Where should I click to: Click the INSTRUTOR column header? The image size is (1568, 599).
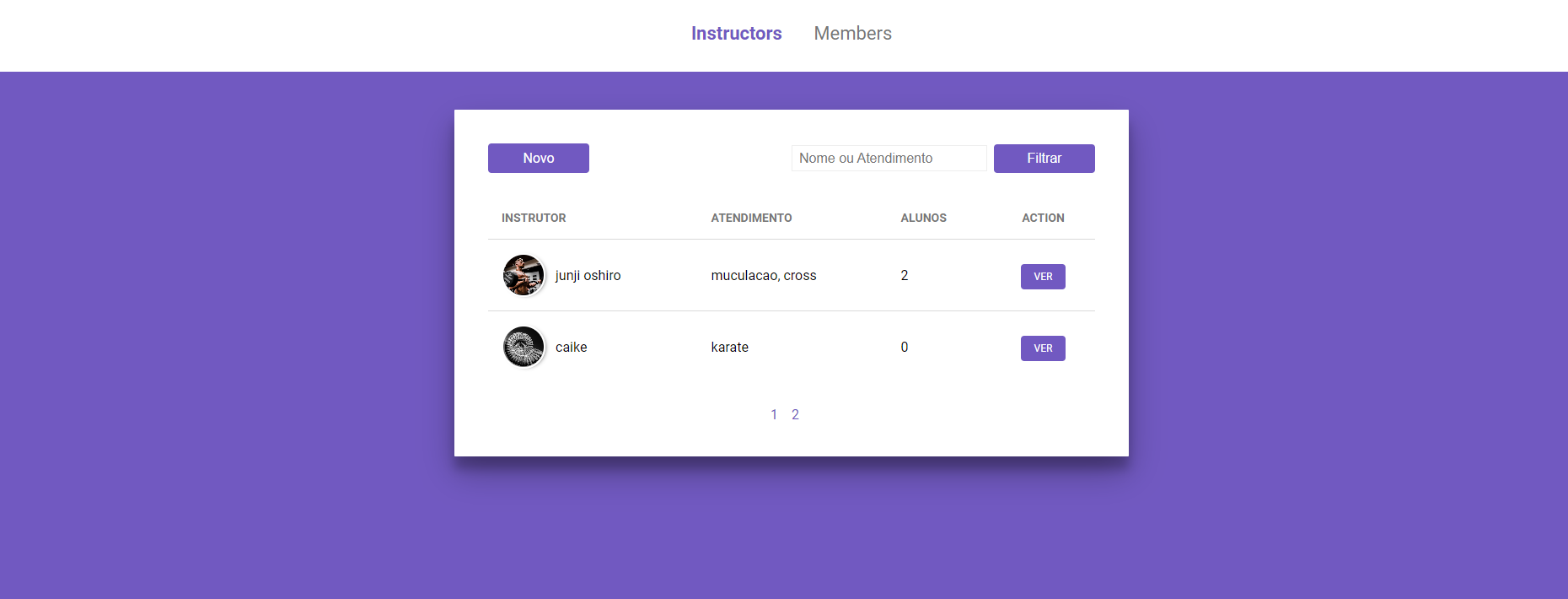click(x=534, y=218)
